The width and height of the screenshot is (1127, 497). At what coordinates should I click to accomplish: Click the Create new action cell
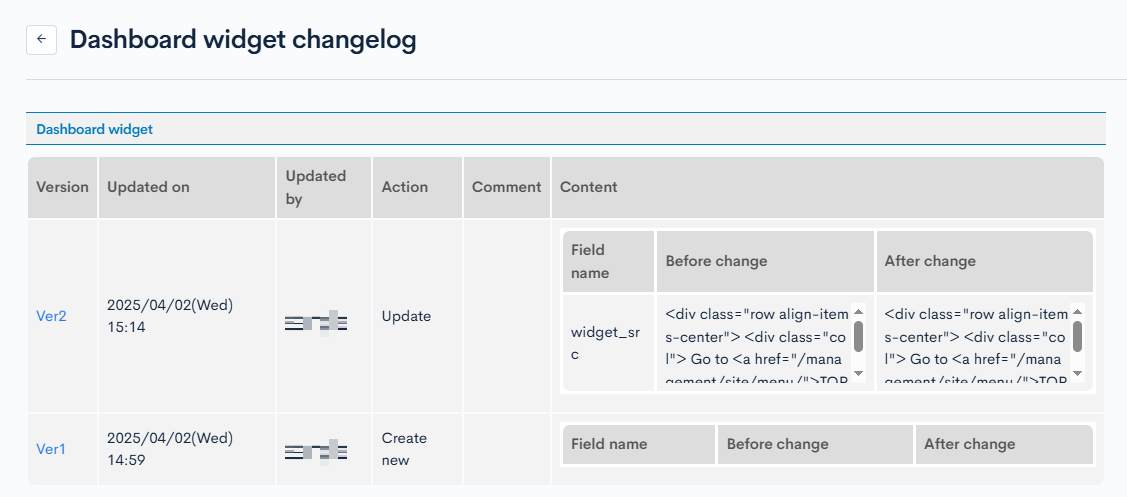point(404,449)
